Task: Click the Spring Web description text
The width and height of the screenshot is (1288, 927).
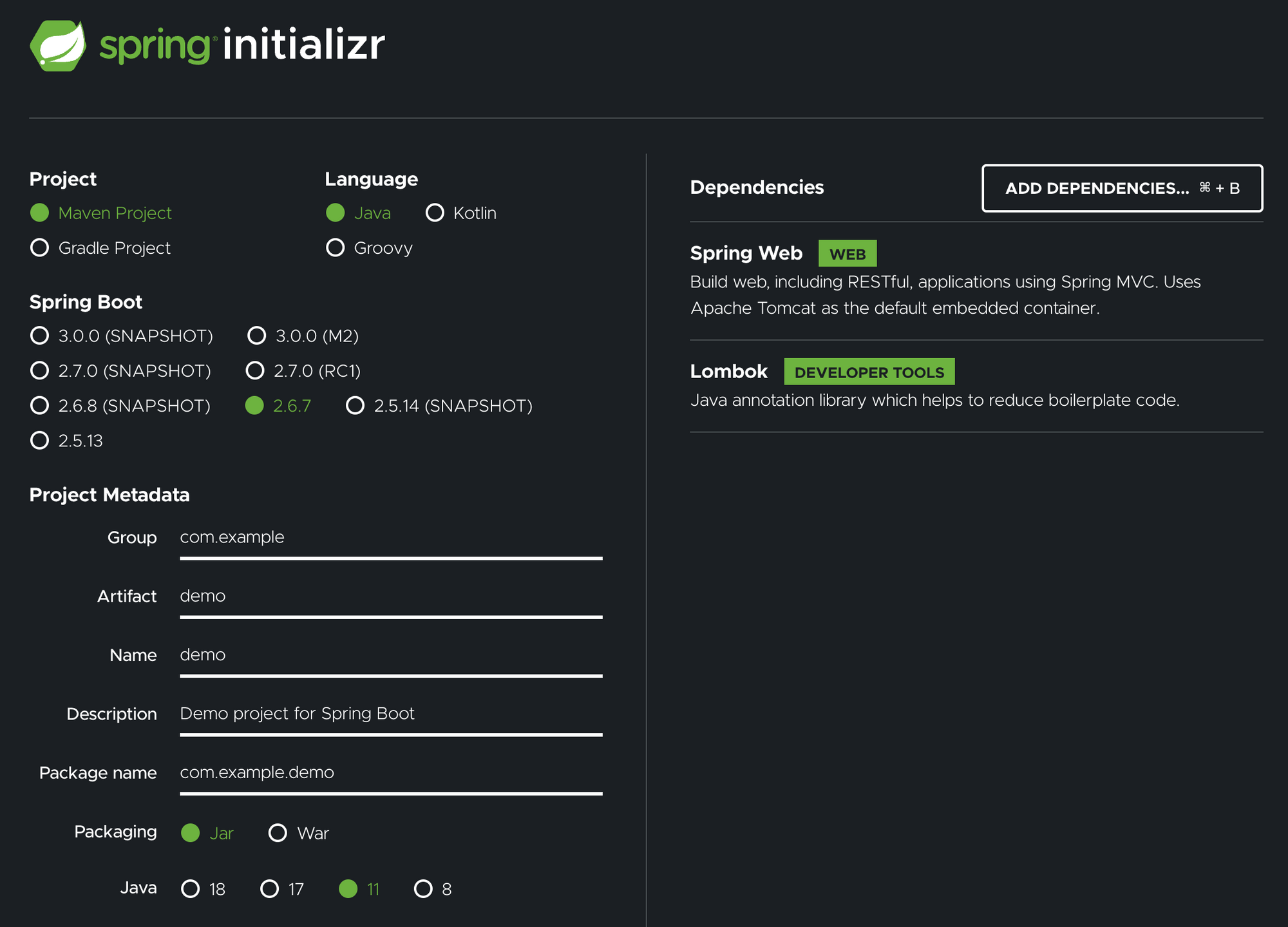Action: (x=945, y=295)
